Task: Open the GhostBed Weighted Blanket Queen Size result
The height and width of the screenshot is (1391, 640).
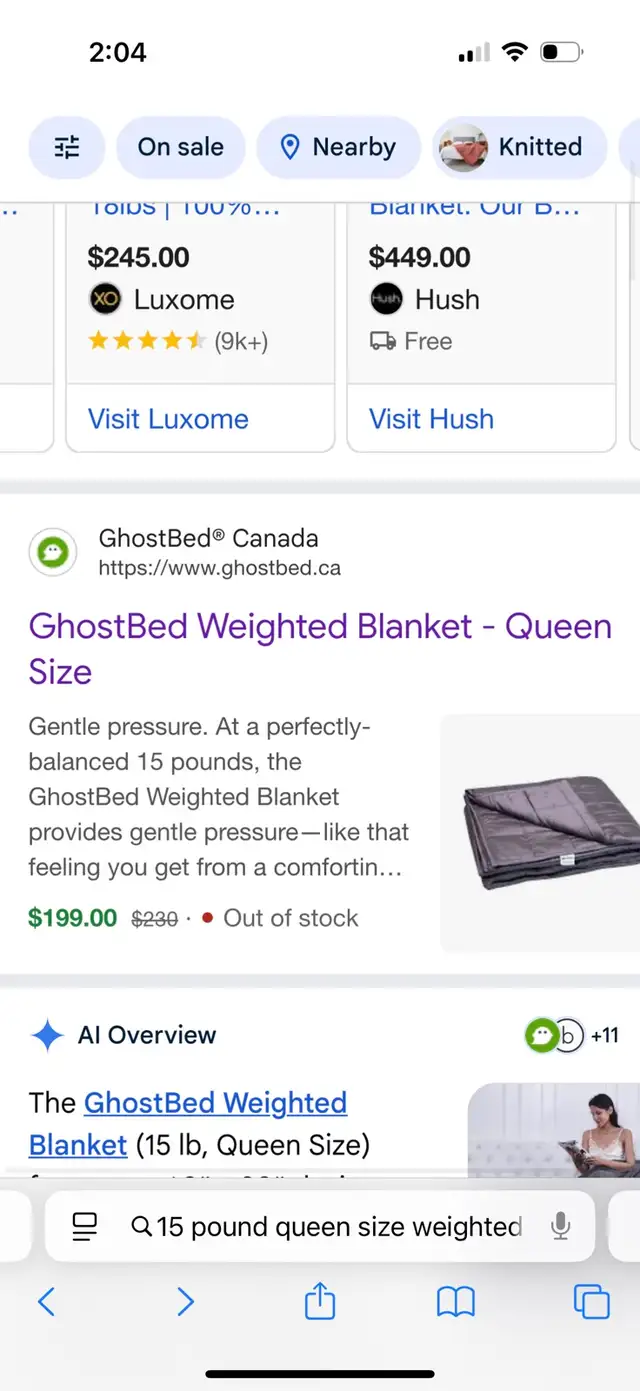Action: pos(320,648)
